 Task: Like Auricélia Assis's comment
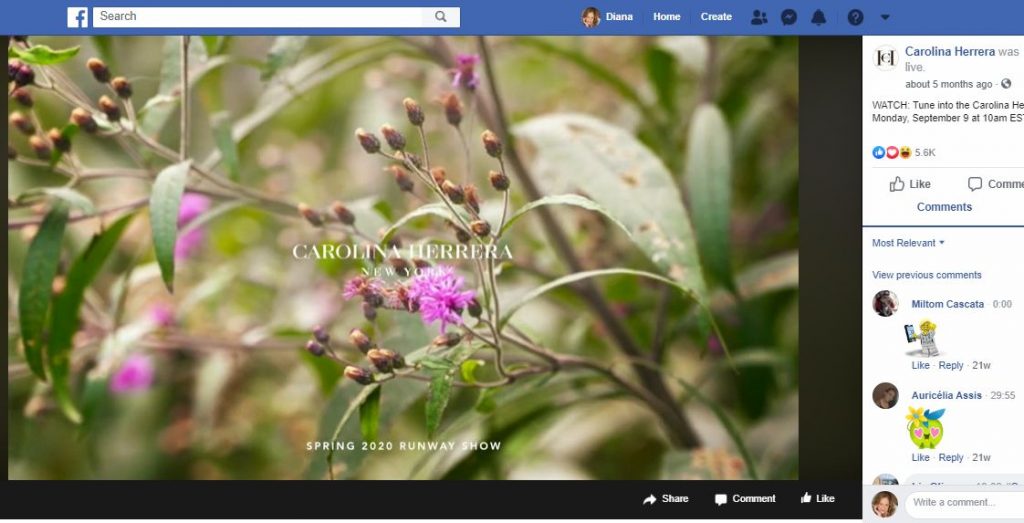920,458
